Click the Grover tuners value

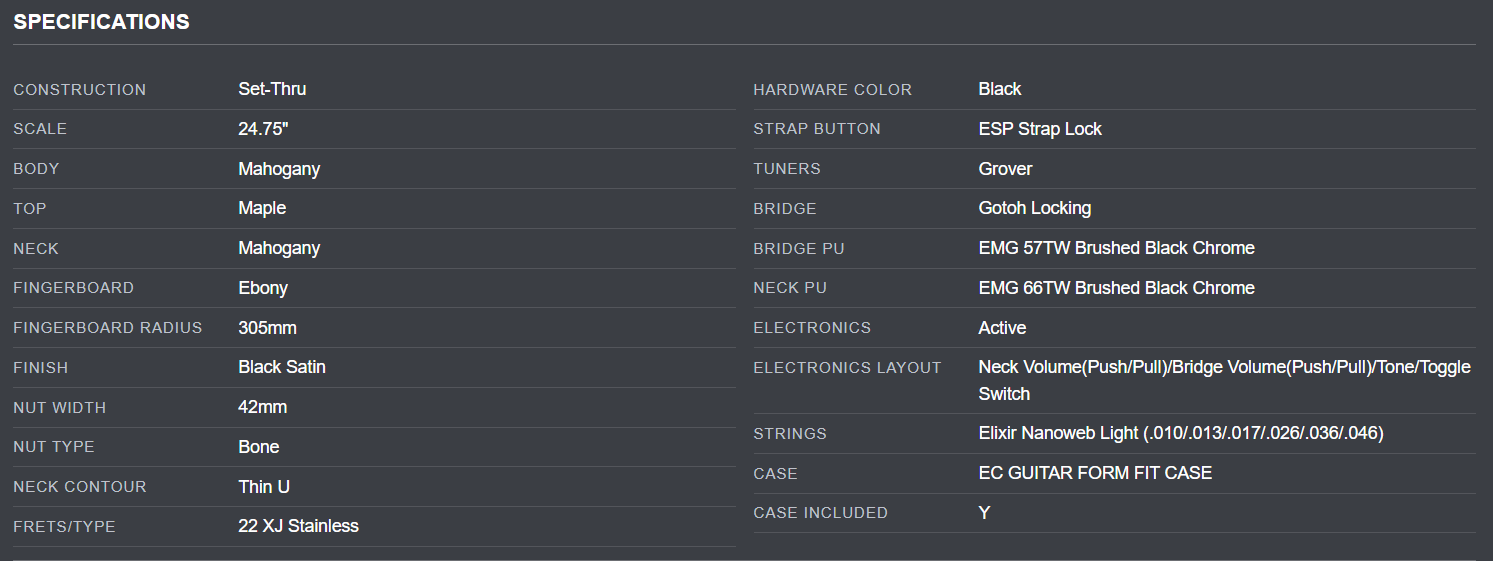(1005, 169)
